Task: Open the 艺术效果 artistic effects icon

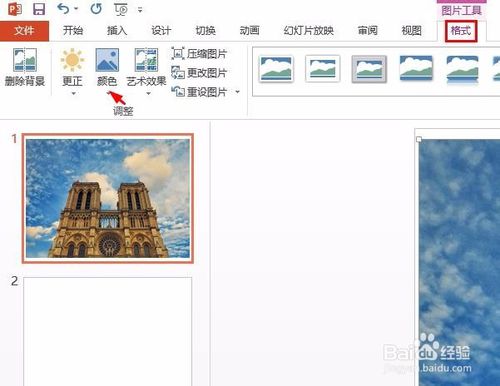Action: coord(146,60)
